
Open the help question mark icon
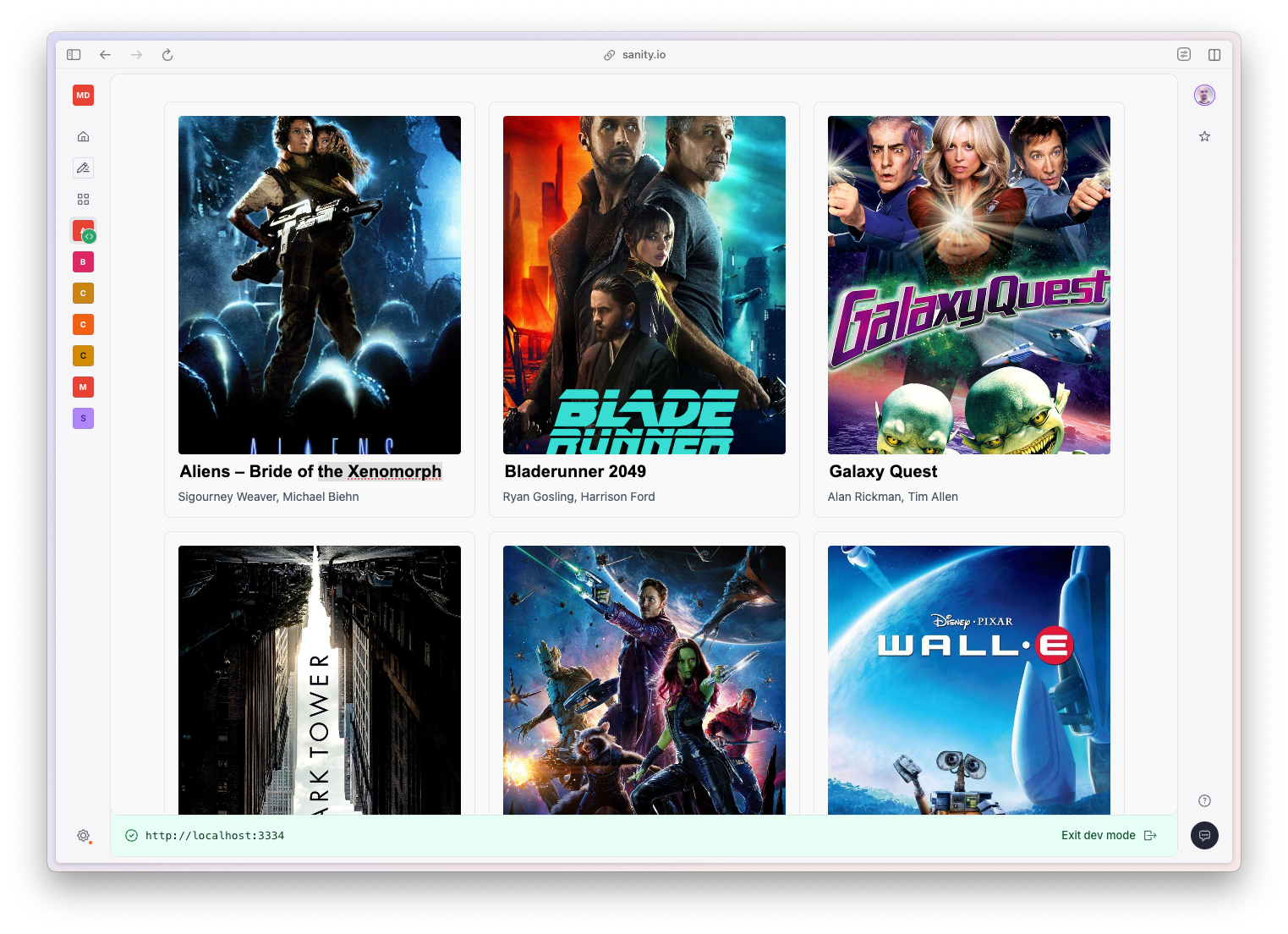click(x=1204, y=800)
